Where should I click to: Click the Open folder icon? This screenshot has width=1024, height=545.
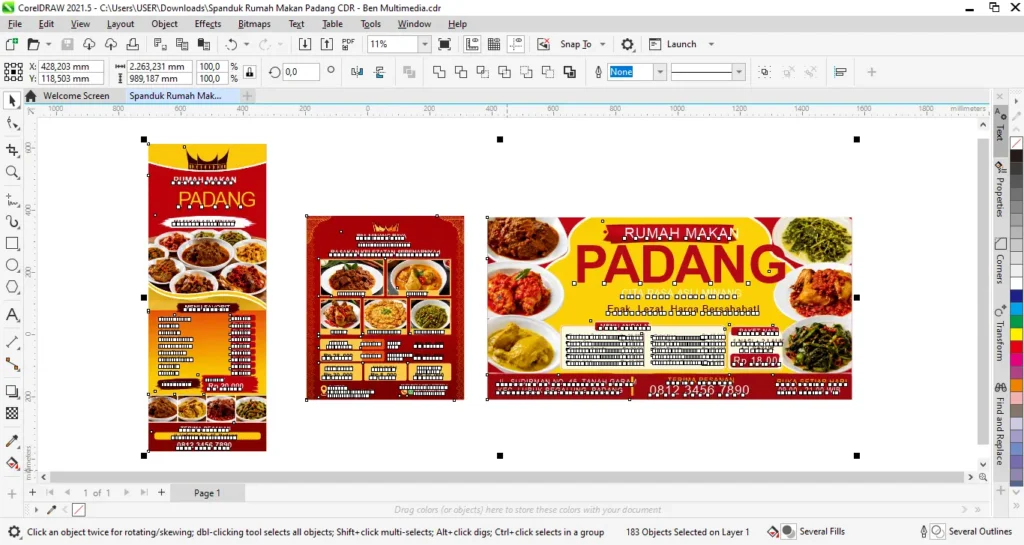[33, 44]
